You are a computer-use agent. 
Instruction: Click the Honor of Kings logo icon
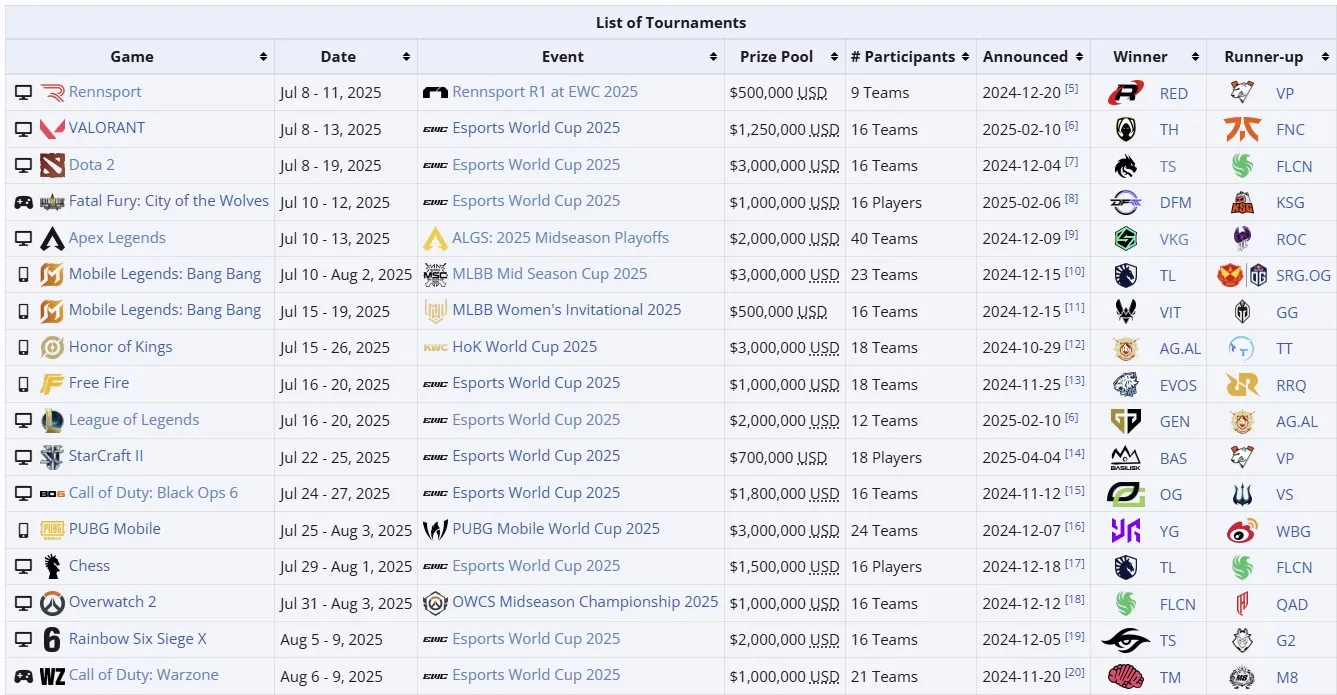click(x=52, y=348)
